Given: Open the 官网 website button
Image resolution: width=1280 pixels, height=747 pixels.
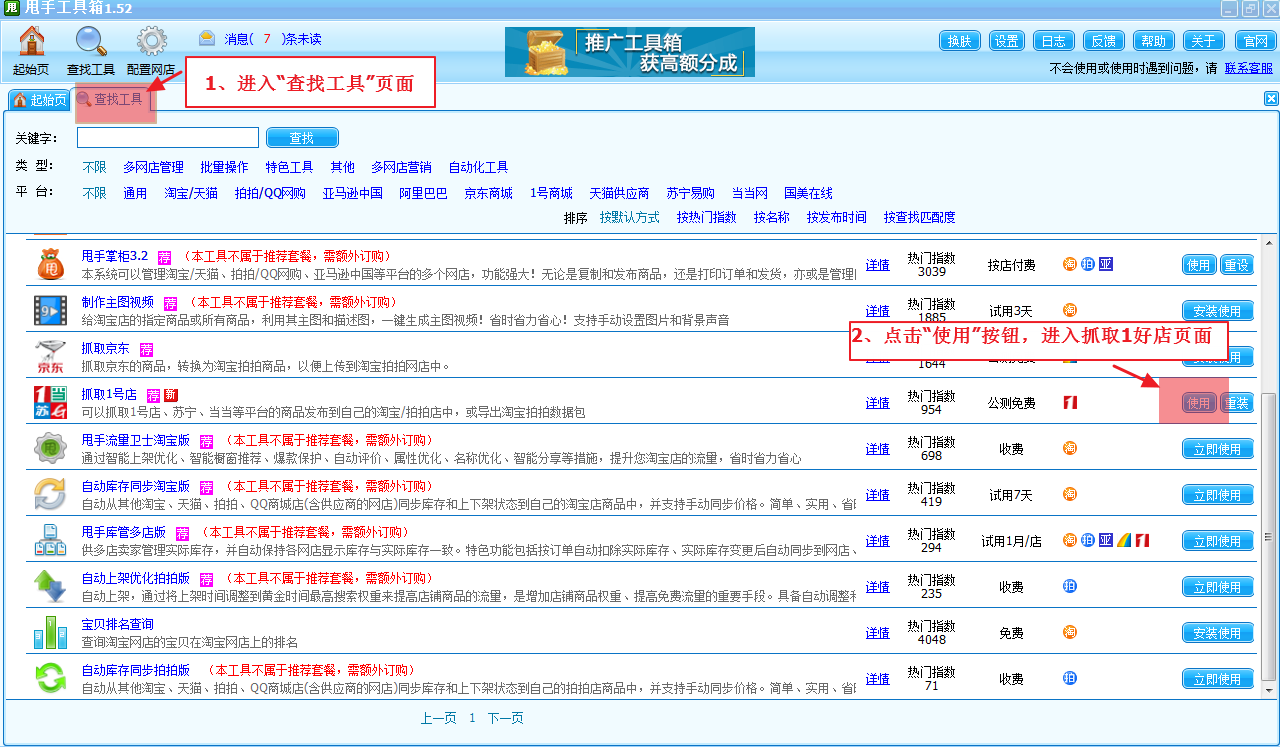Looking at the screenshot, I should coord(1254,41).
